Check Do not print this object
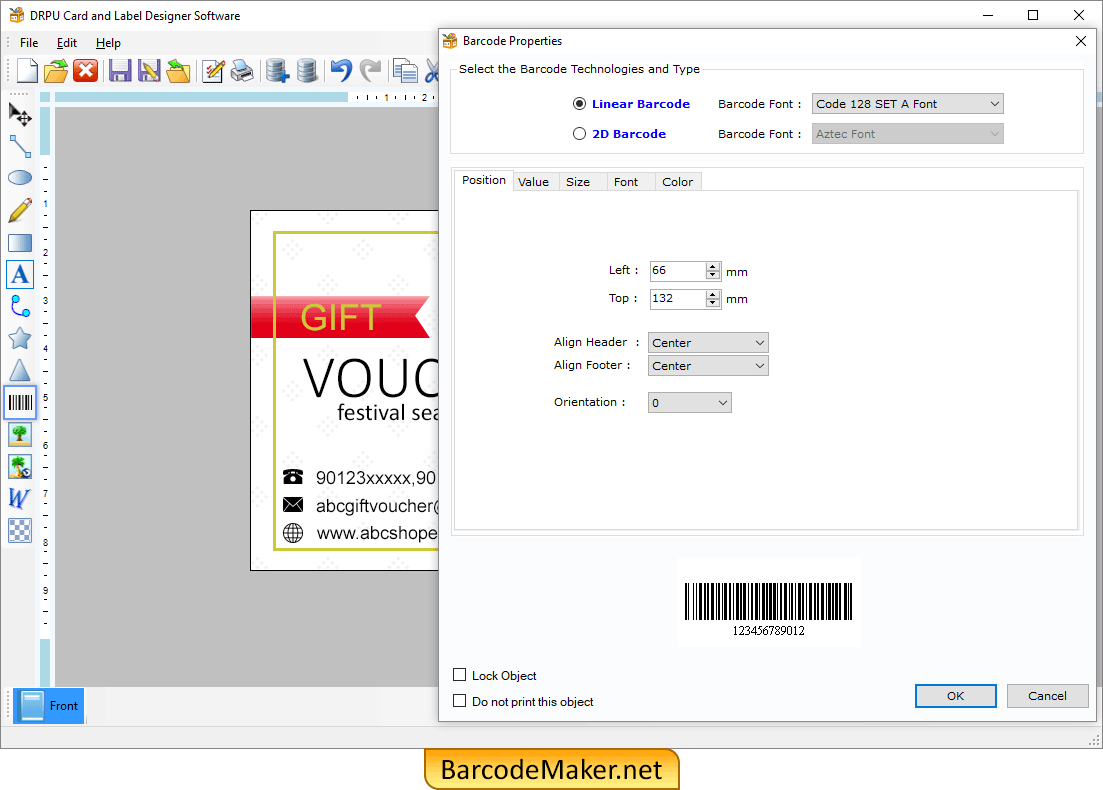 point(459,701)
